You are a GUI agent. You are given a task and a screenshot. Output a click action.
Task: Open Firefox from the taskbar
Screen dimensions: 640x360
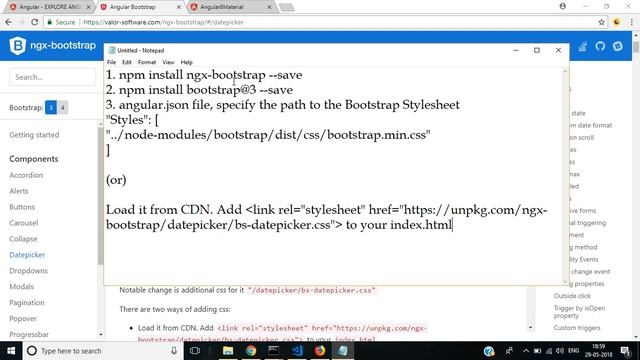pyautogui.click(x=320, y=351)
